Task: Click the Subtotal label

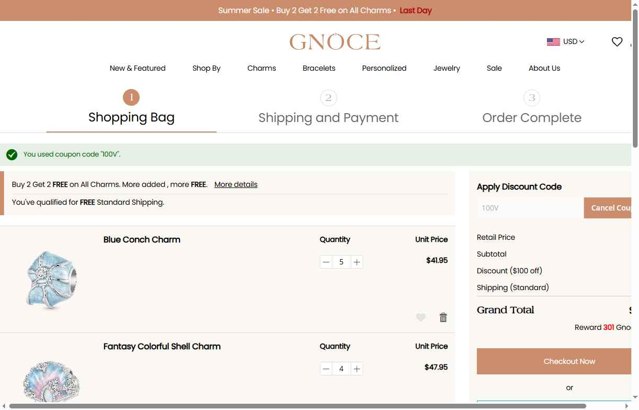Action: 491,254
